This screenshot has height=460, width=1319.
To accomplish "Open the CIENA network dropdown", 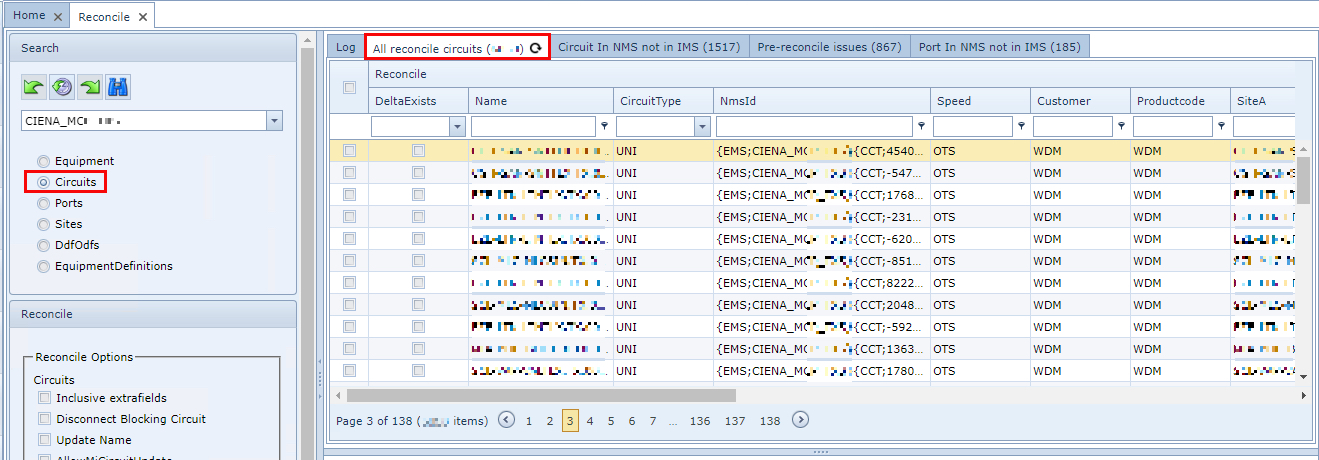I will click(x=274, y=121).
